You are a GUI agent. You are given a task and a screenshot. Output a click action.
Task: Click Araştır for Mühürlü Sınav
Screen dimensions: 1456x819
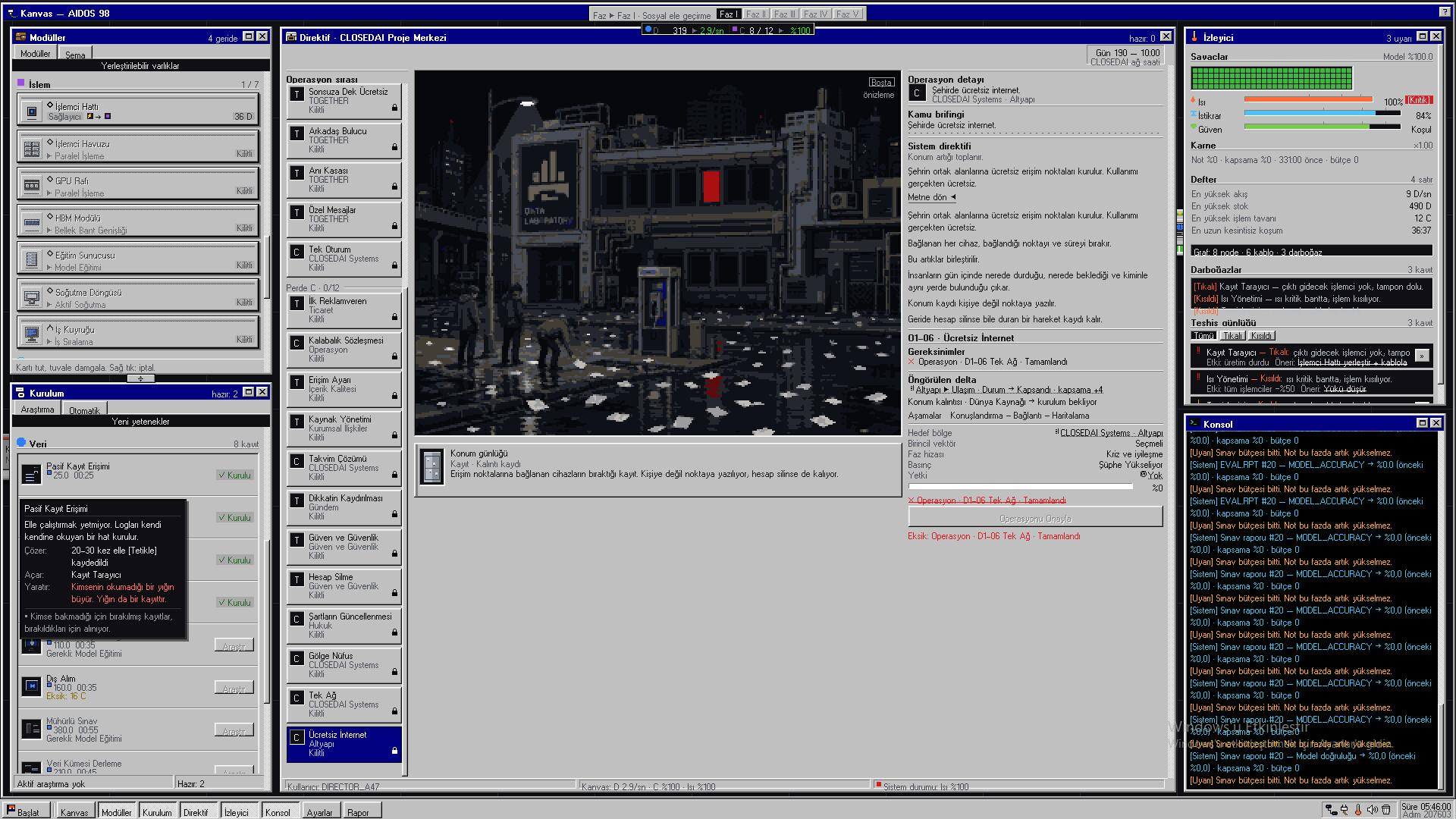pos(234,731)
